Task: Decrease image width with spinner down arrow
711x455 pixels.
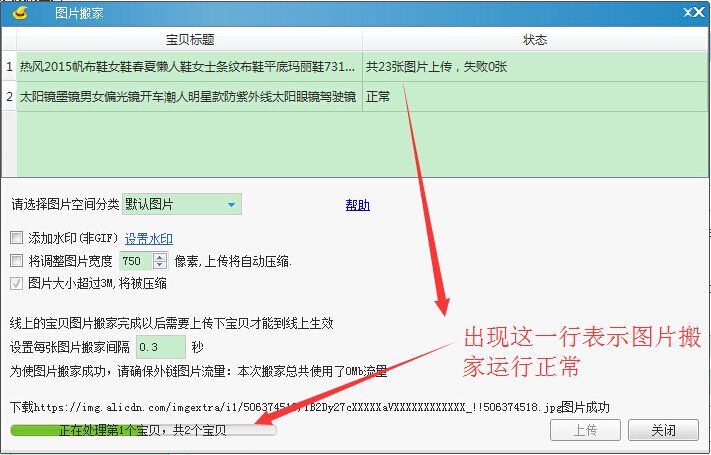Action: coord(160,265)
